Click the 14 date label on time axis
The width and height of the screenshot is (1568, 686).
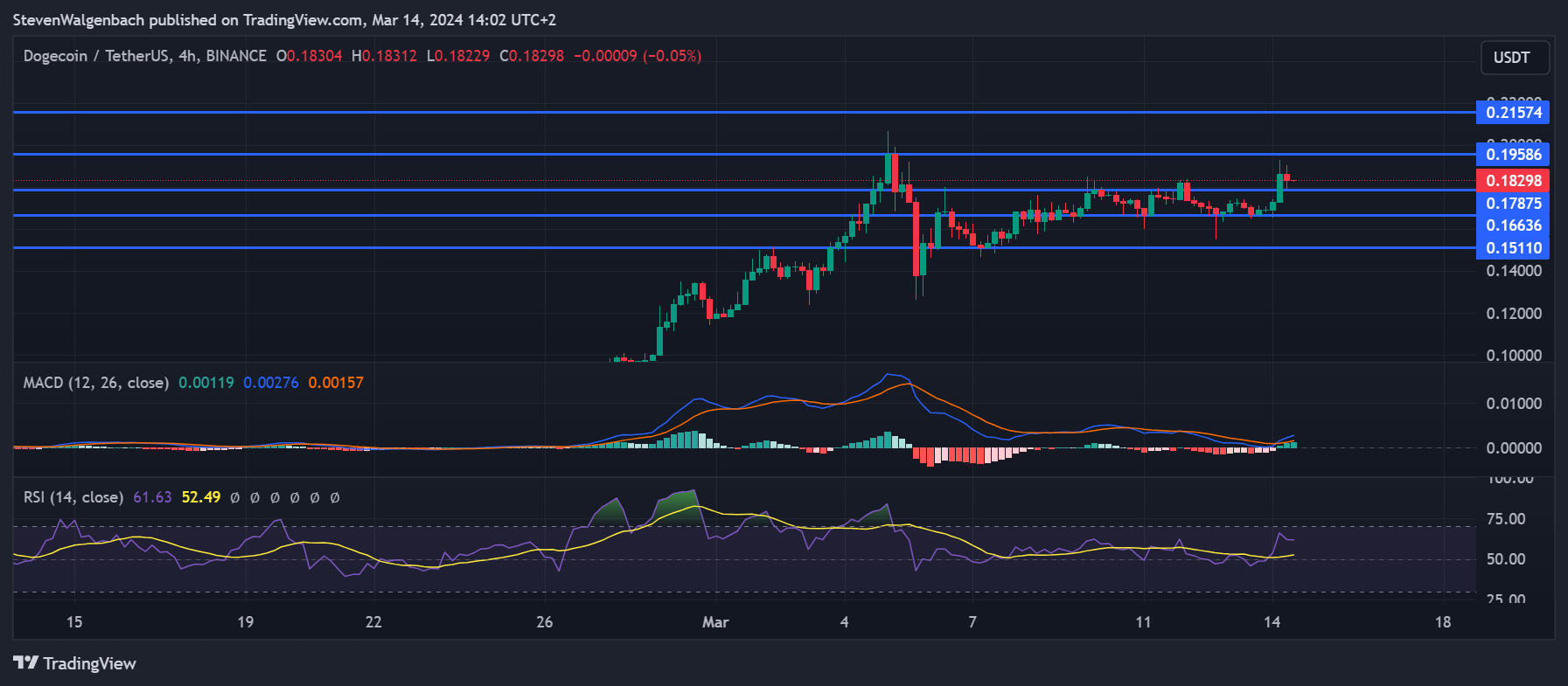coord(1272,622)
